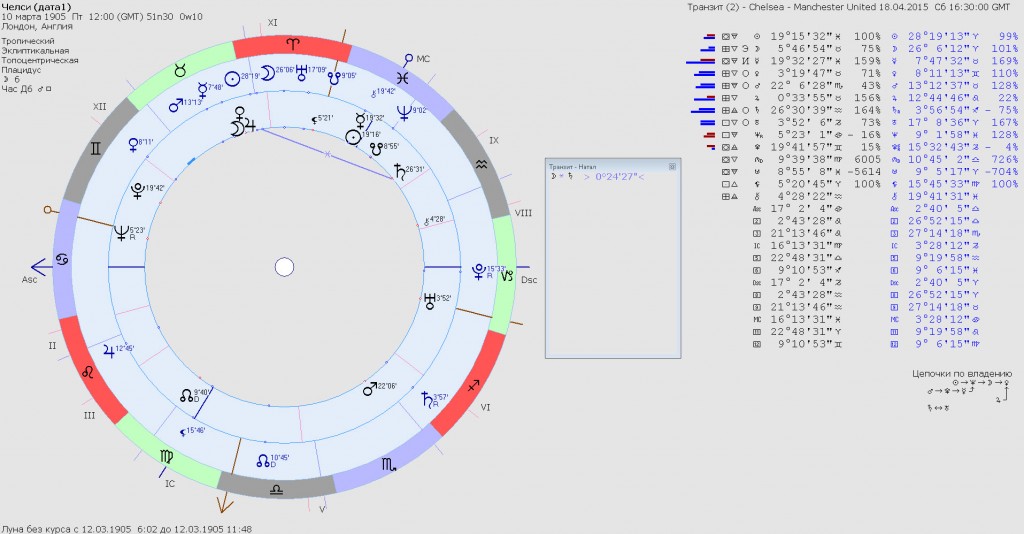Click transit Sun glyph at 28°19'

(x=232, y=78)
